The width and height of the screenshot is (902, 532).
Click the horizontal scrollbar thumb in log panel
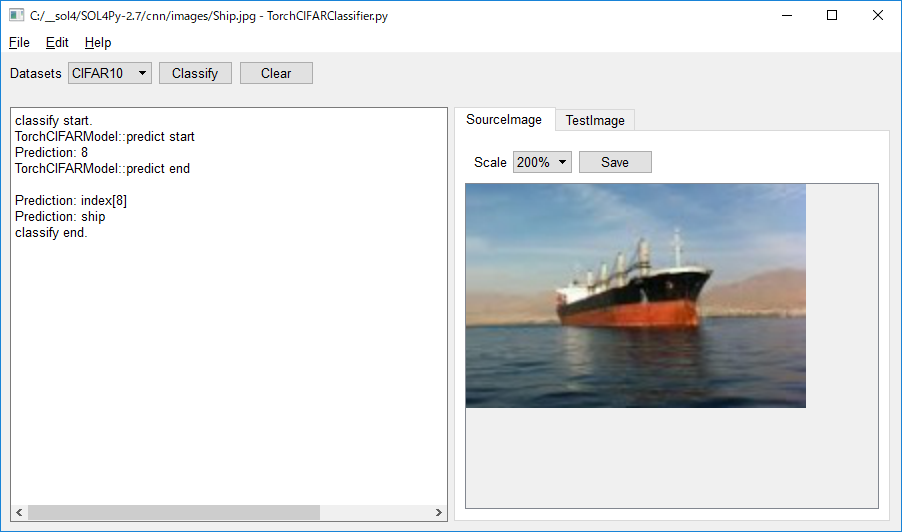coord(174,512)
